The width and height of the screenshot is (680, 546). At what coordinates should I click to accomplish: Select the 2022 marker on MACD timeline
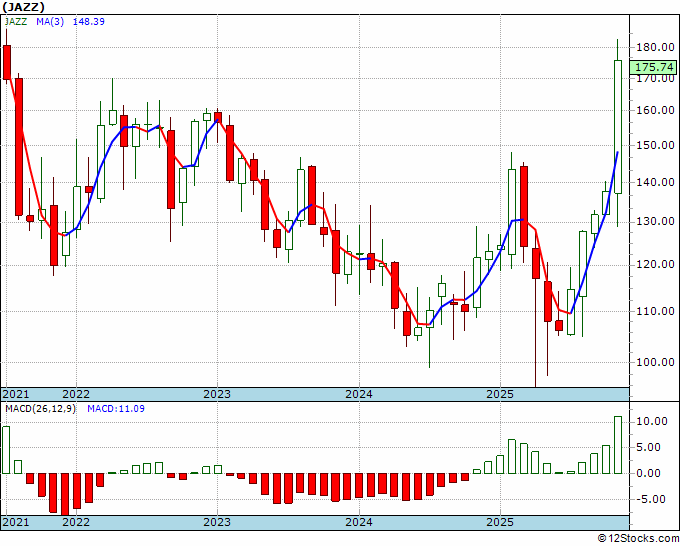76,522
